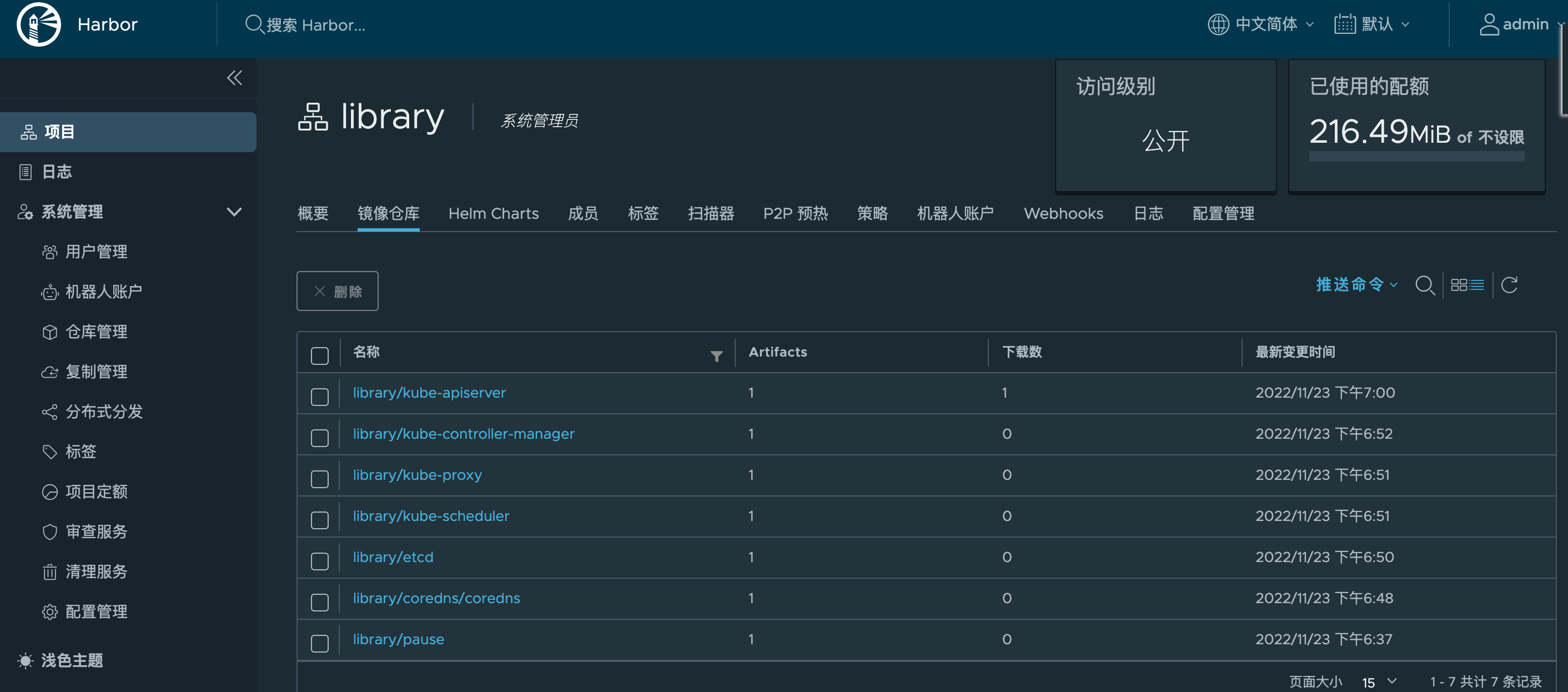Open the 默认 date format dropdown
This screenshot has height=692, width=1568.
coord(1372,24)
